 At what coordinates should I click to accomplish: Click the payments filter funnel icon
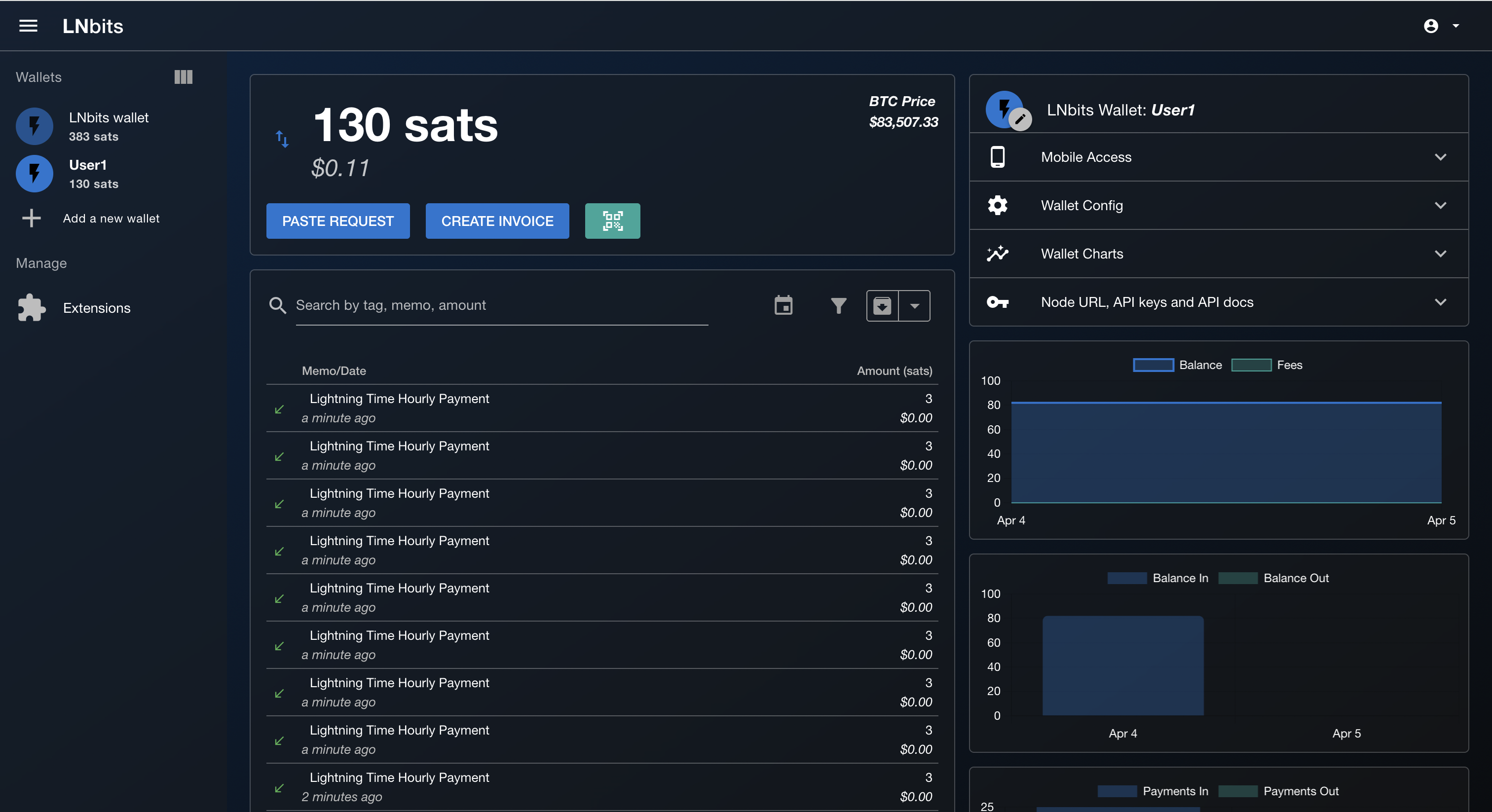838,305
